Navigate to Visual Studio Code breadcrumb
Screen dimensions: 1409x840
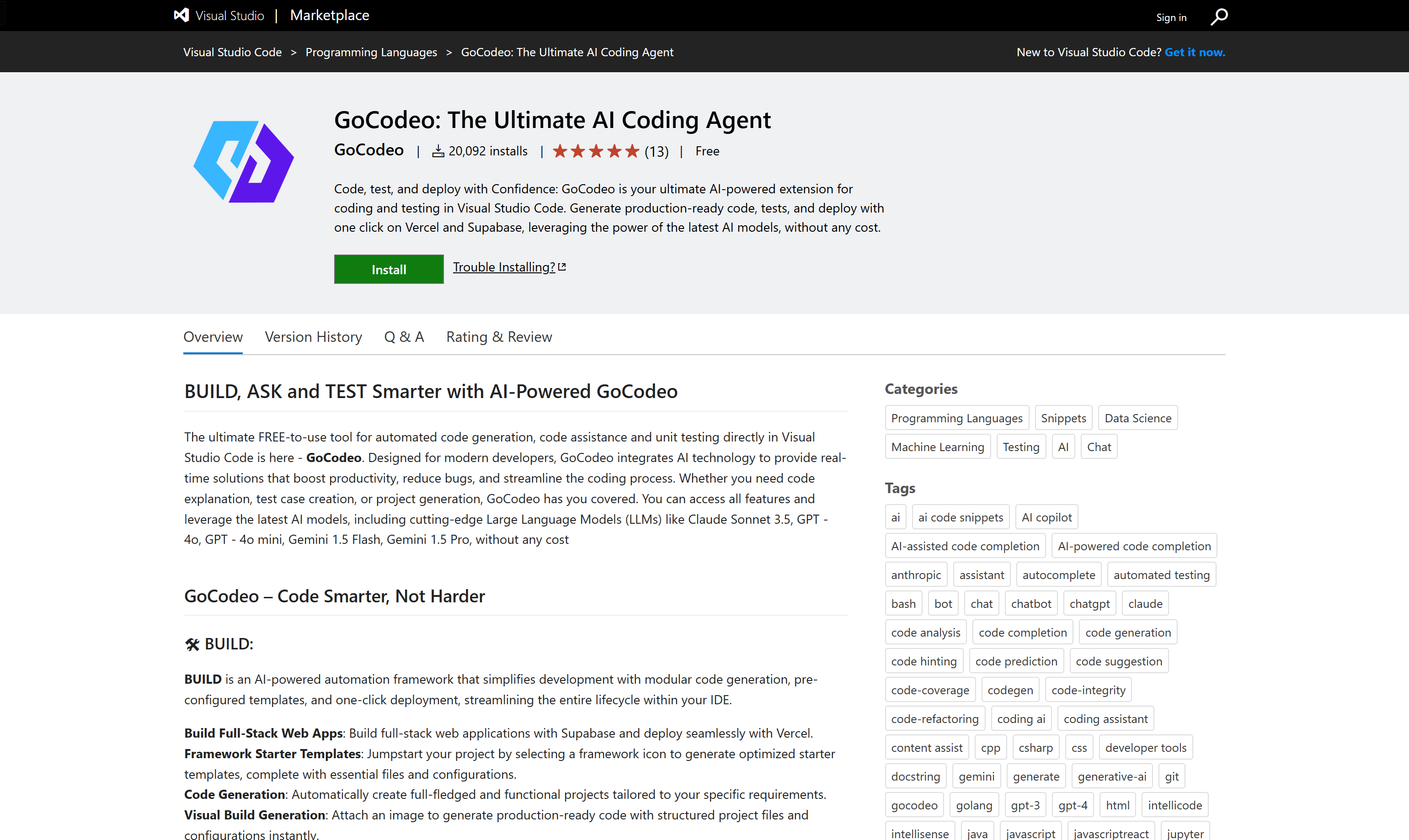tap(232, 52)
